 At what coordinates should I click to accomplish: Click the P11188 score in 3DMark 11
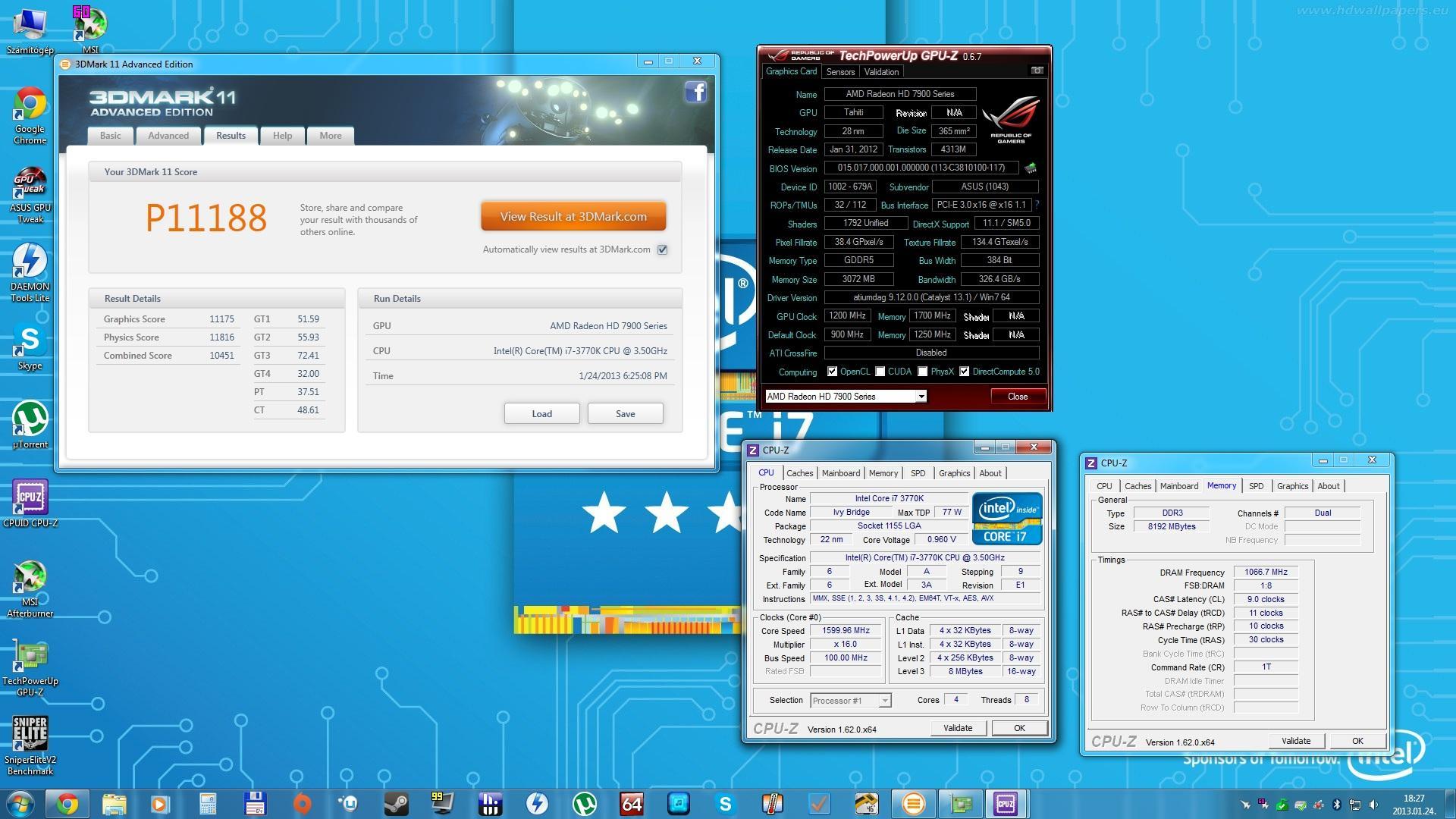tap(206, 218)
